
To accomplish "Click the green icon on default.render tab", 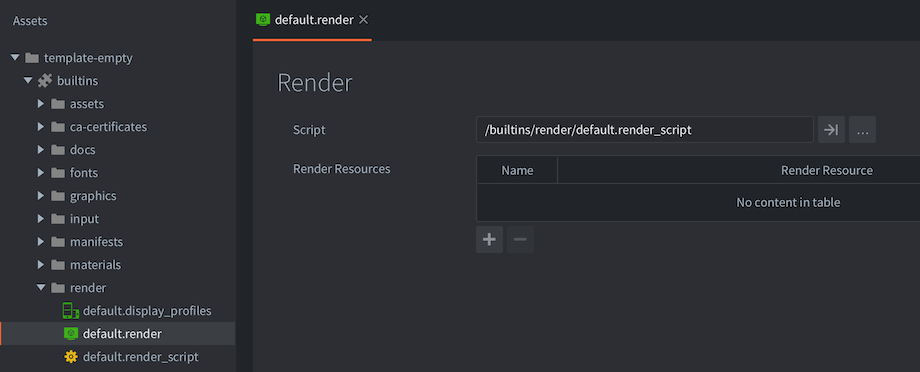I will click(x=263, y=19).
